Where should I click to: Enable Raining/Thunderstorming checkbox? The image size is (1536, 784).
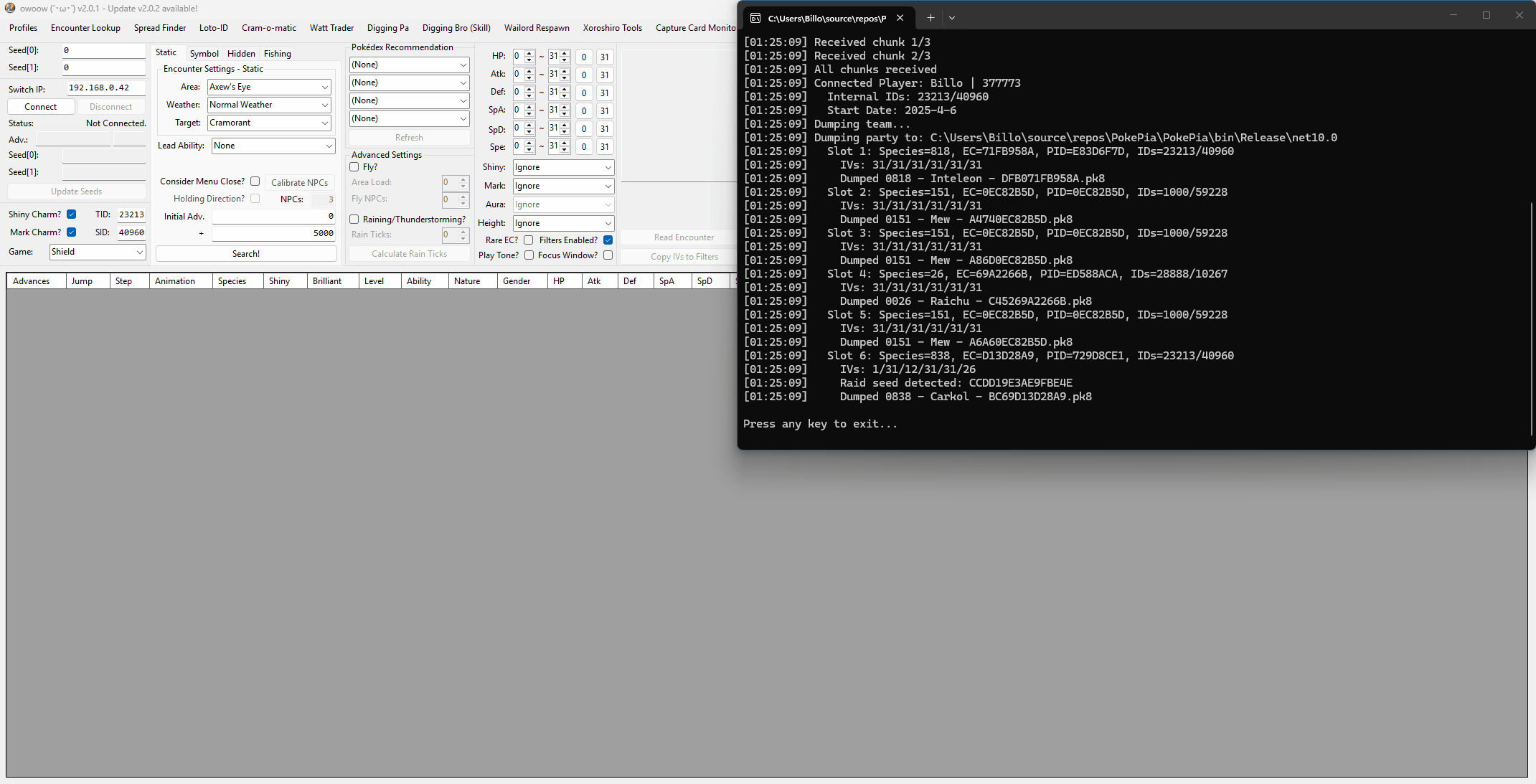354,219
